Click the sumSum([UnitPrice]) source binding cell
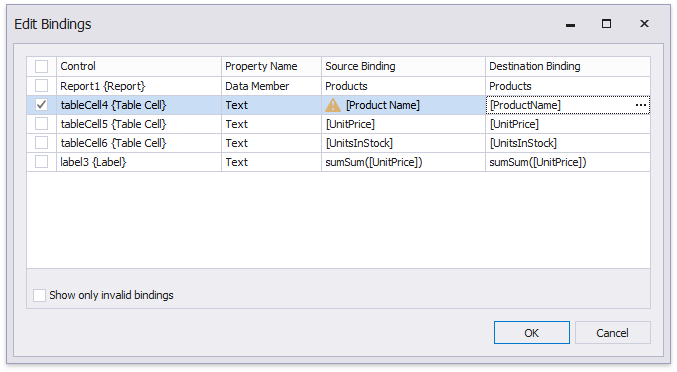 click(403, 162)
